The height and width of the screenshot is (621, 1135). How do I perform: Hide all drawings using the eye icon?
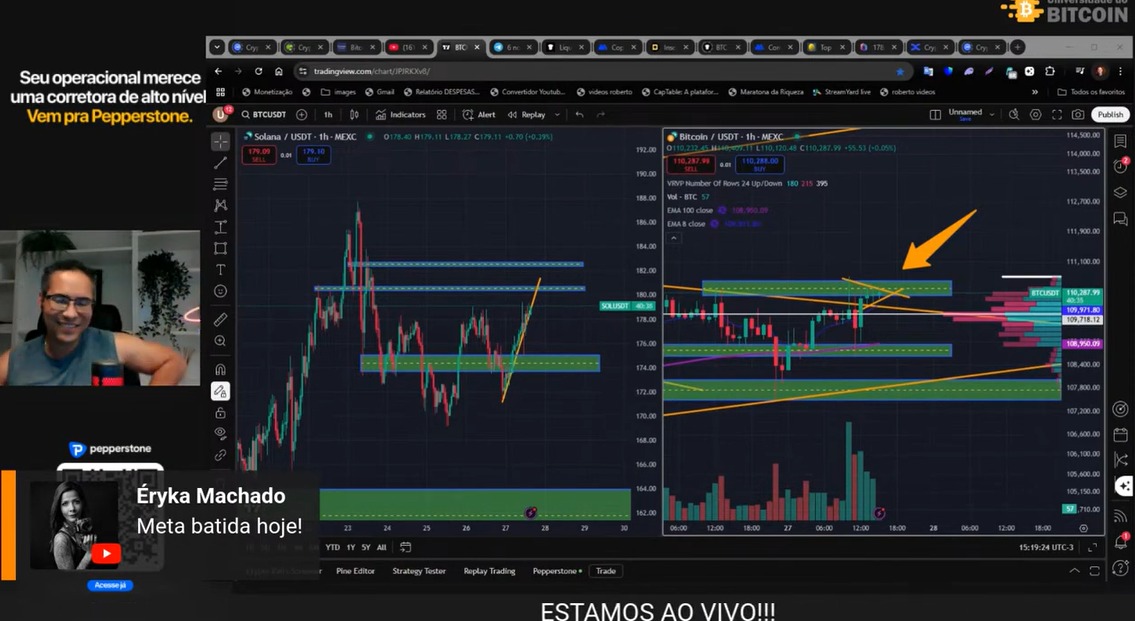(220, 432)
